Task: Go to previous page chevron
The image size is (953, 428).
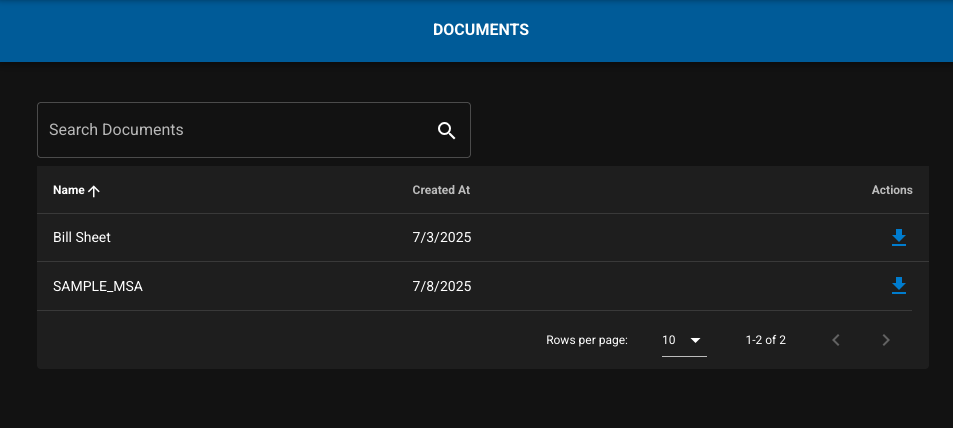Action: pyautogui.click(x=836, y=340)
